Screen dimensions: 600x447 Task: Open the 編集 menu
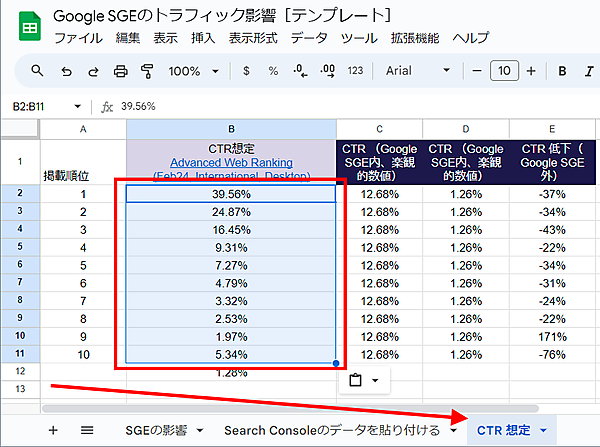click(x=128, y=38)
